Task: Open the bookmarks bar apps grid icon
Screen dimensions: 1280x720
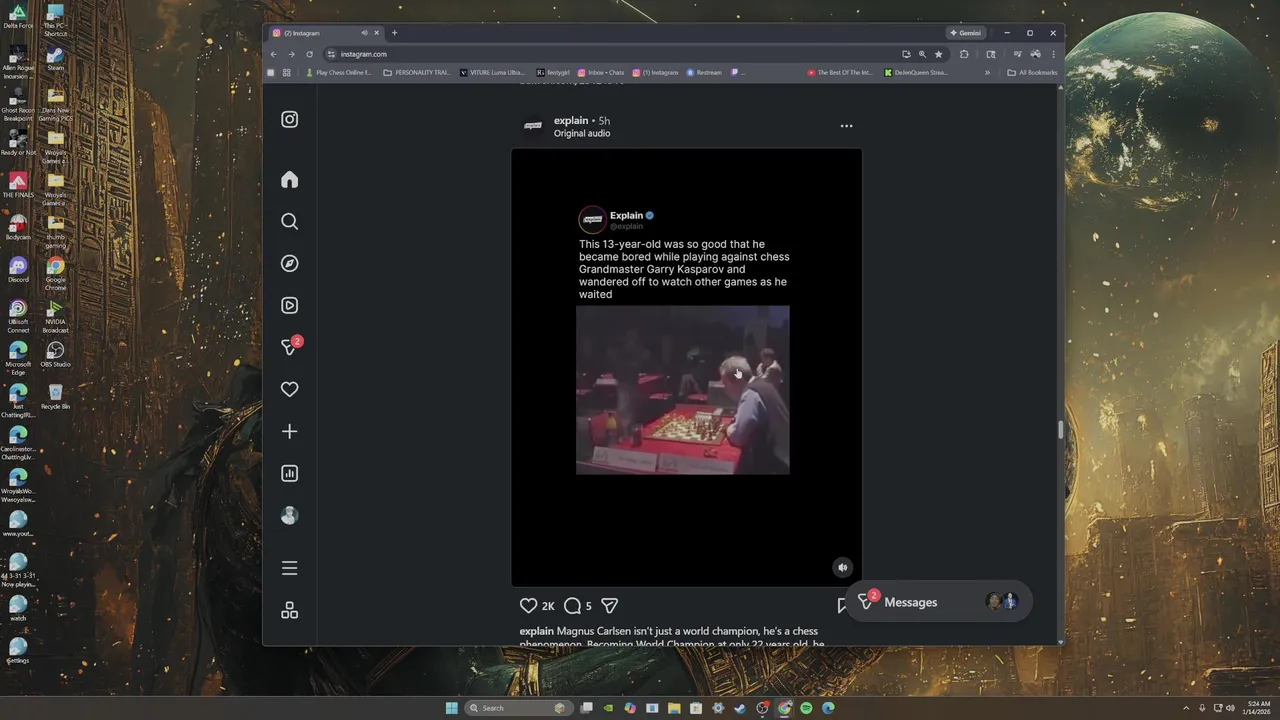Action: 287,73
